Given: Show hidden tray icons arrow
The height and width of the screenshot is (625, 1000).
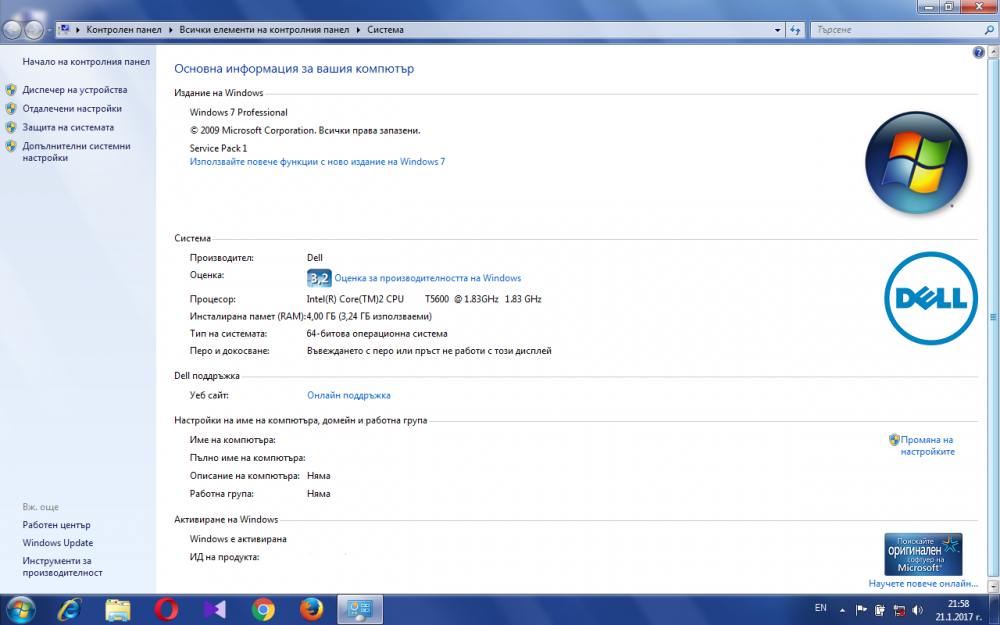Looking at the screenshot, I should click(x=843, y=610).
